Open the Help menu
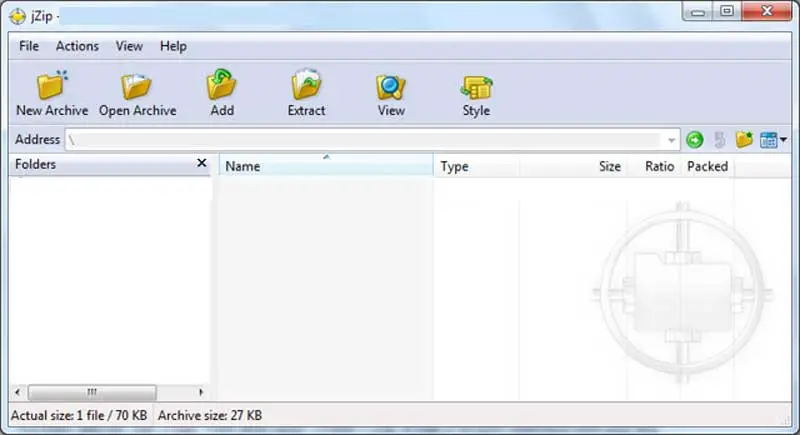Image resolution: width=800 pixels, height=435 pixels. click(173, 46)
